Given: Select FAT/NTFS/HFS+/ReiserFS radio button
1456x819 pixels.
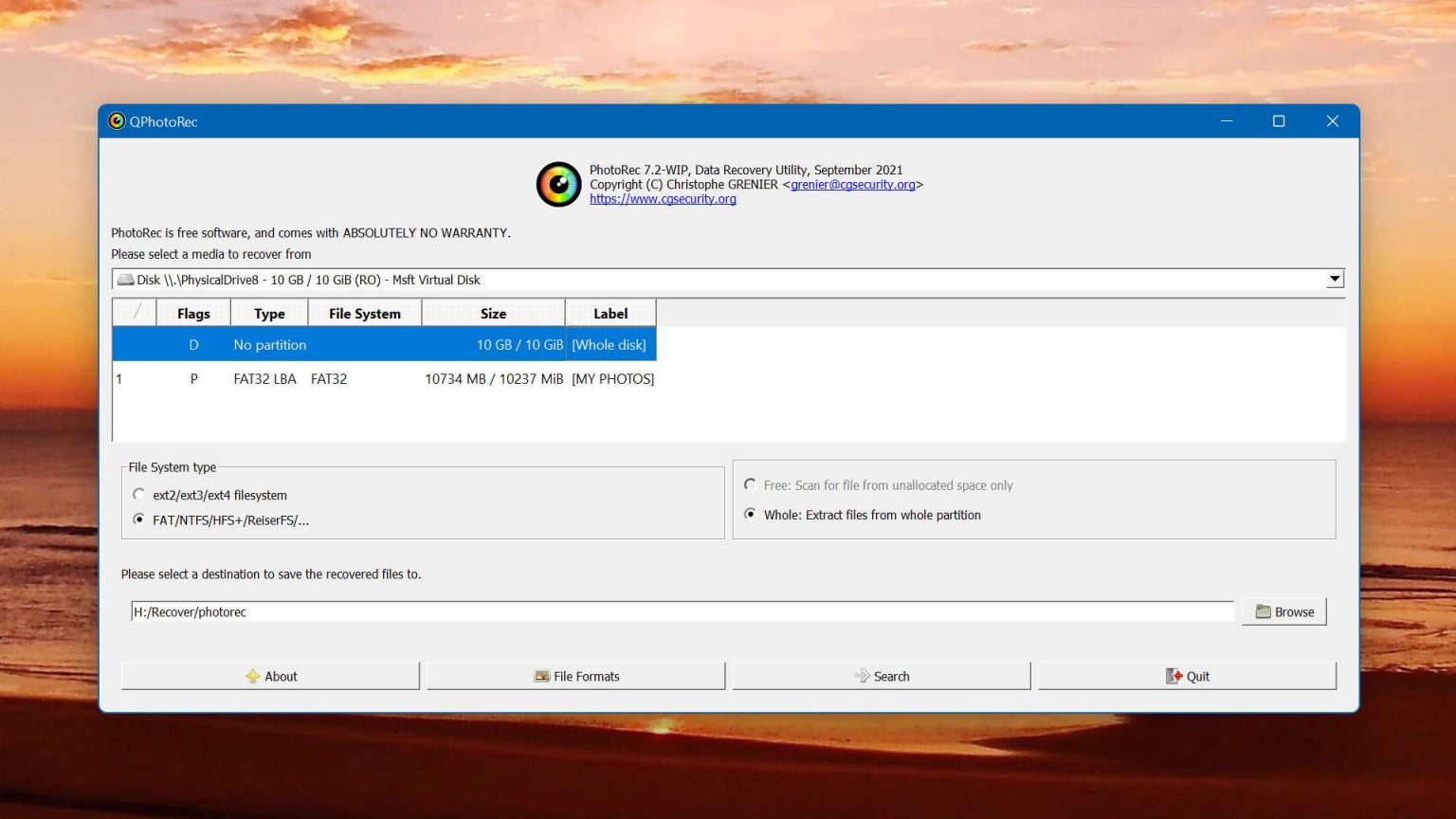Looking at the screenshot, I should point(139,519).
